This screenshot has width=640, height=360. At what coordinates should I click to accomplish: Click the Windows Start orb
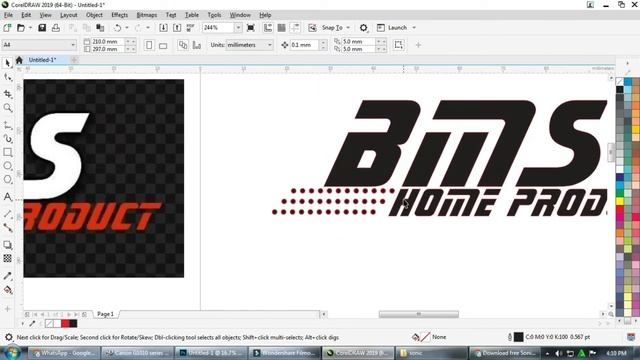click(x=11, y=353)
